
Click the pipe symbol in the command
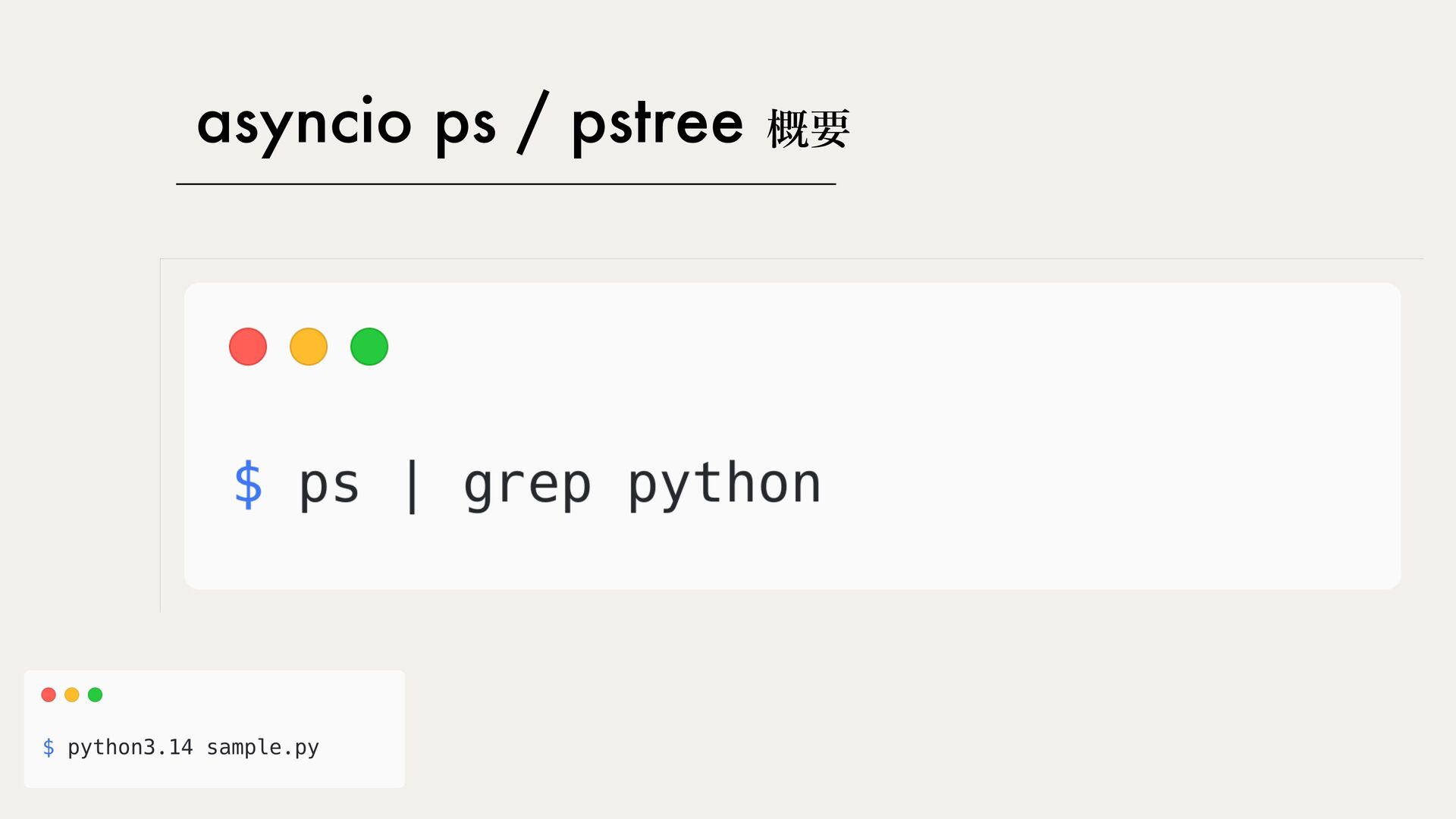click(x=412, y=486)
